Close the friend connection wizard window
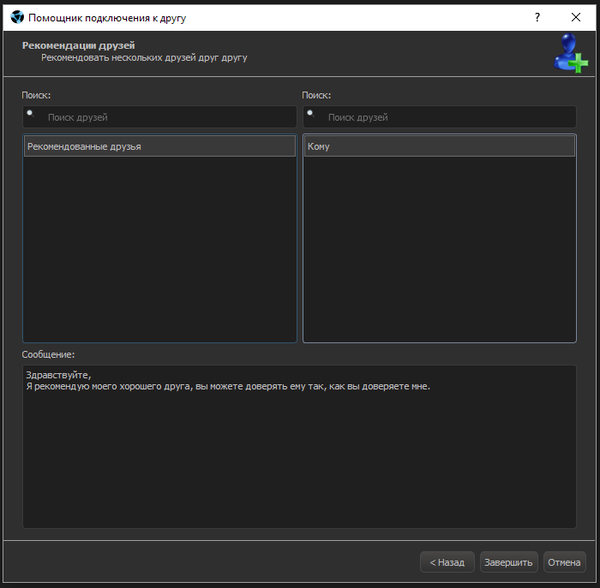This screenshot has width=600, height=588. pyautogui.click(x=576, y=18)
